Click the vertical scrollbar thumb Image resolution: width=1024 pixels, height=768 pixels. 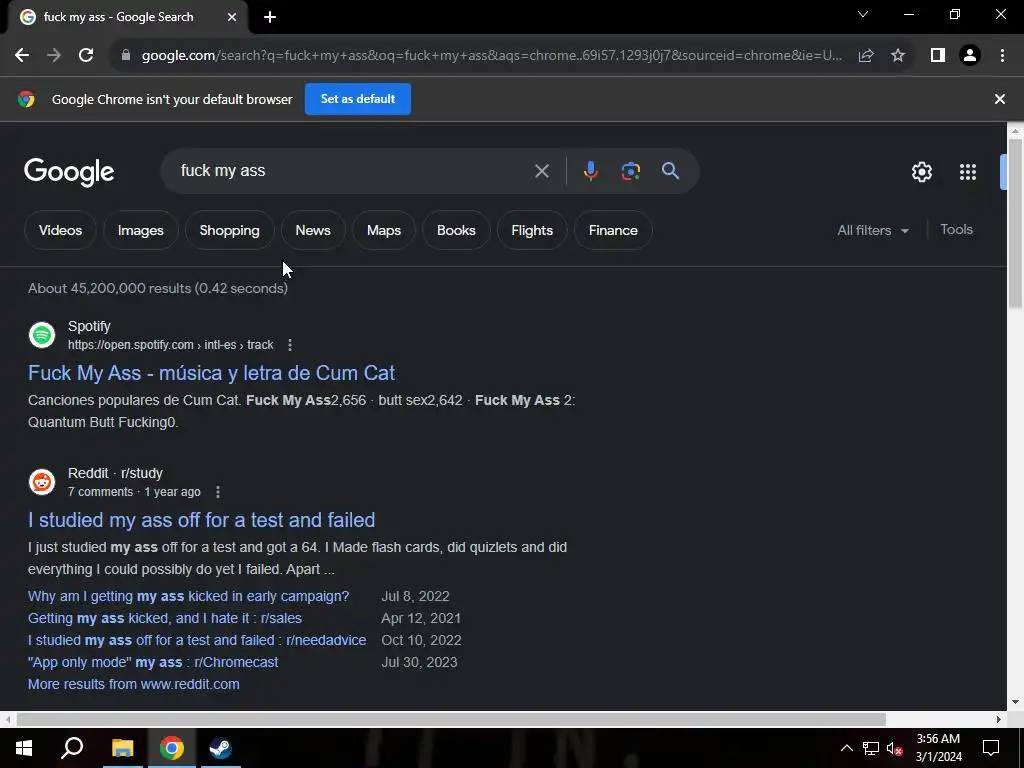coord(1015,222)
